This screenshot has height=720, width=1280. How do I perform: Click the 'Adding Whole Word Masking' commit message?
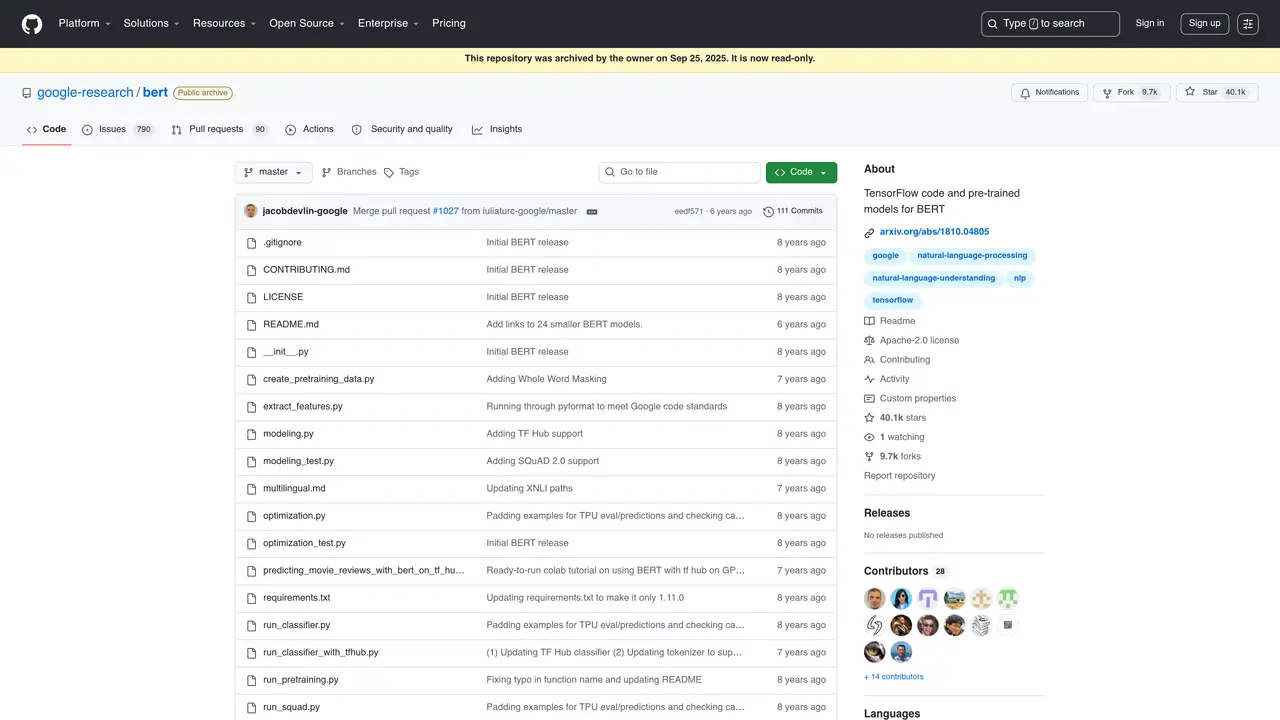[546, 380]
